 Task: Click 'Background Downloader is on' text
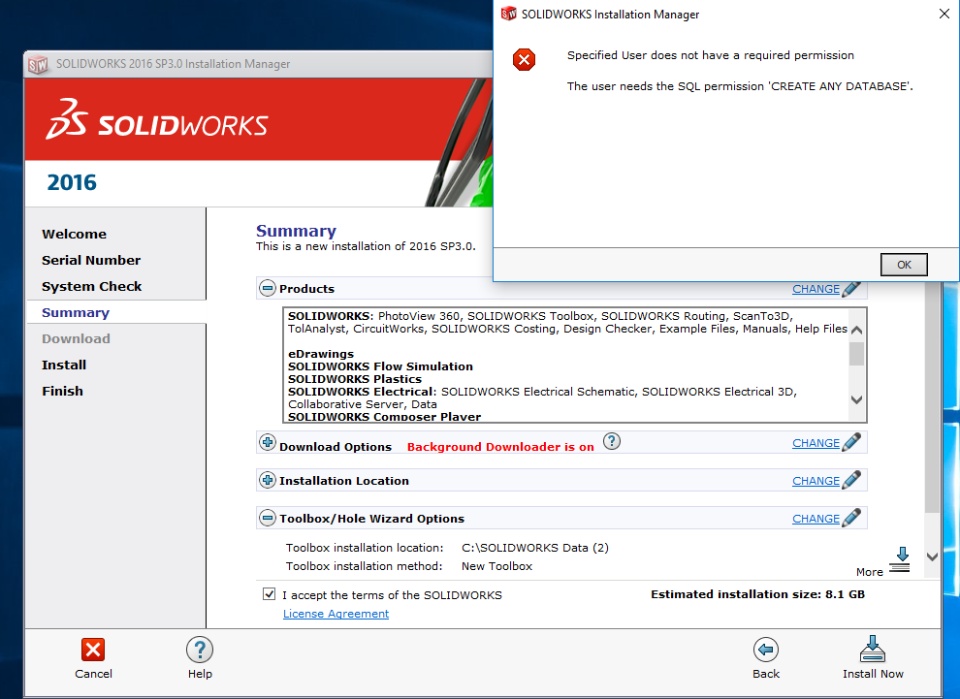(500, 447)
